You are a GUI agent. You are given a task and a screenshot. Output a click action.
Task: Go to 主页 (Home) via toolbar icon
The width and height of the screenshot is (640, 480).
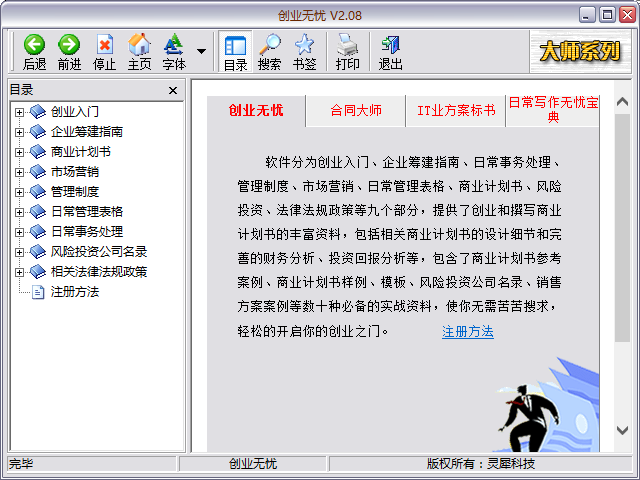click(x=139, y=51)
